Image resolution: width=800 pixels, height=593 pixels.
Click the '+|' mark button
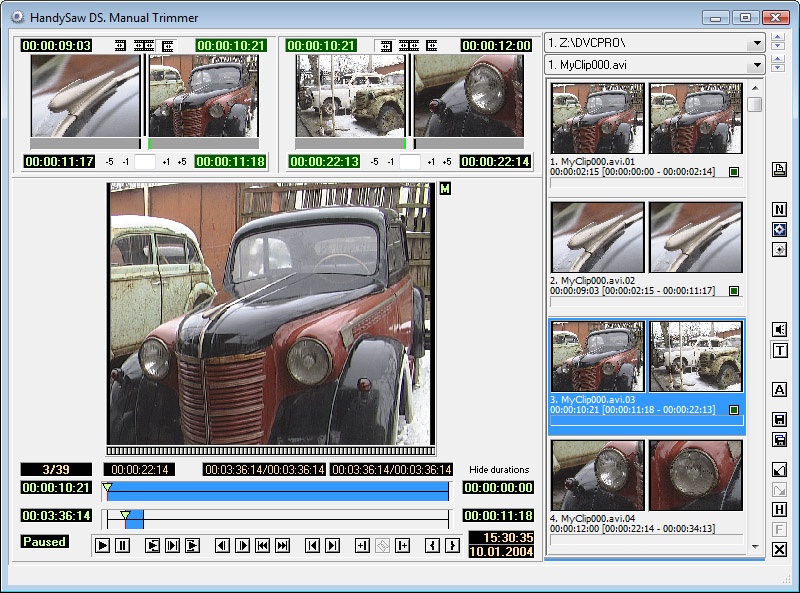(362, 546)
